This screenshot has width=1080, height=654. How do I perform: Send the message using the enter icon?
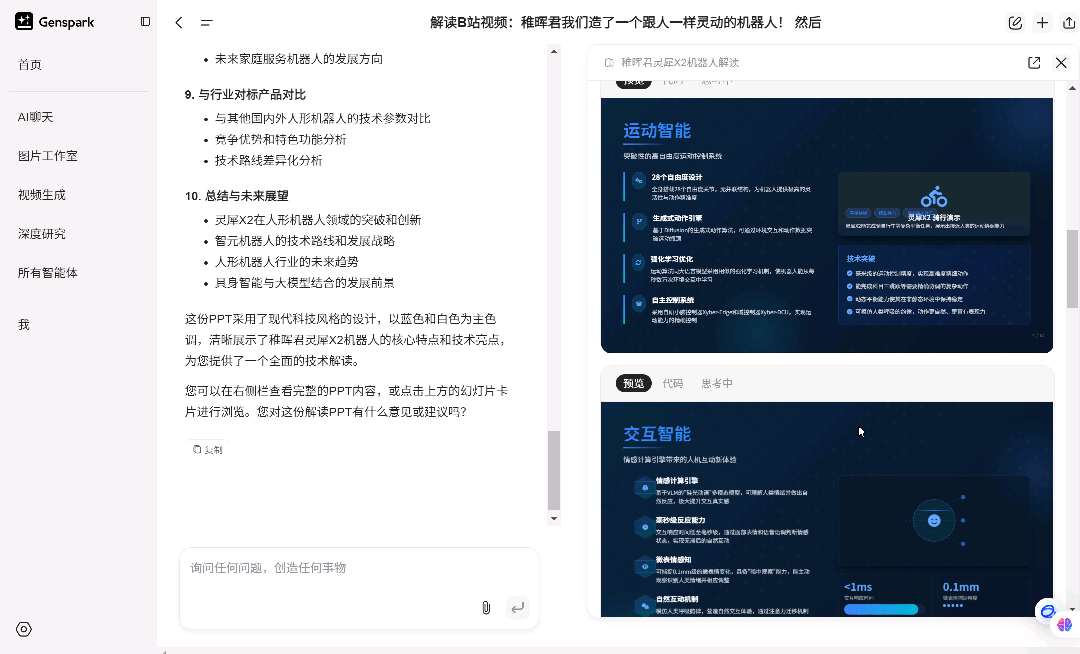(x=518, y=608)
